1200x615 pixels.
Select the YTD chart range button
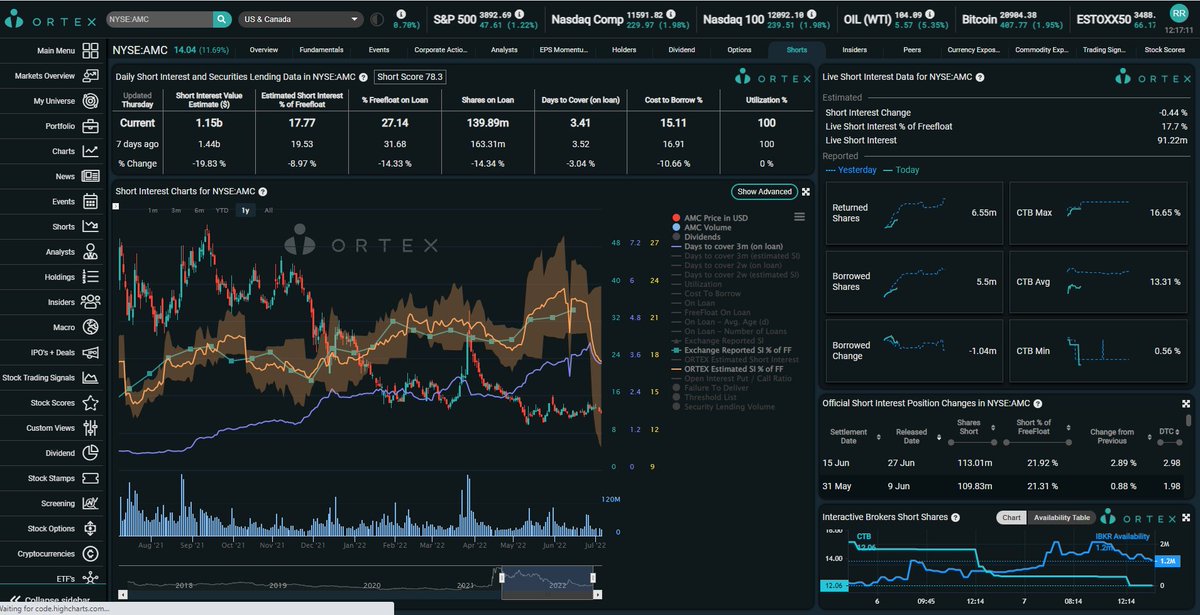(x=222, y=210)
